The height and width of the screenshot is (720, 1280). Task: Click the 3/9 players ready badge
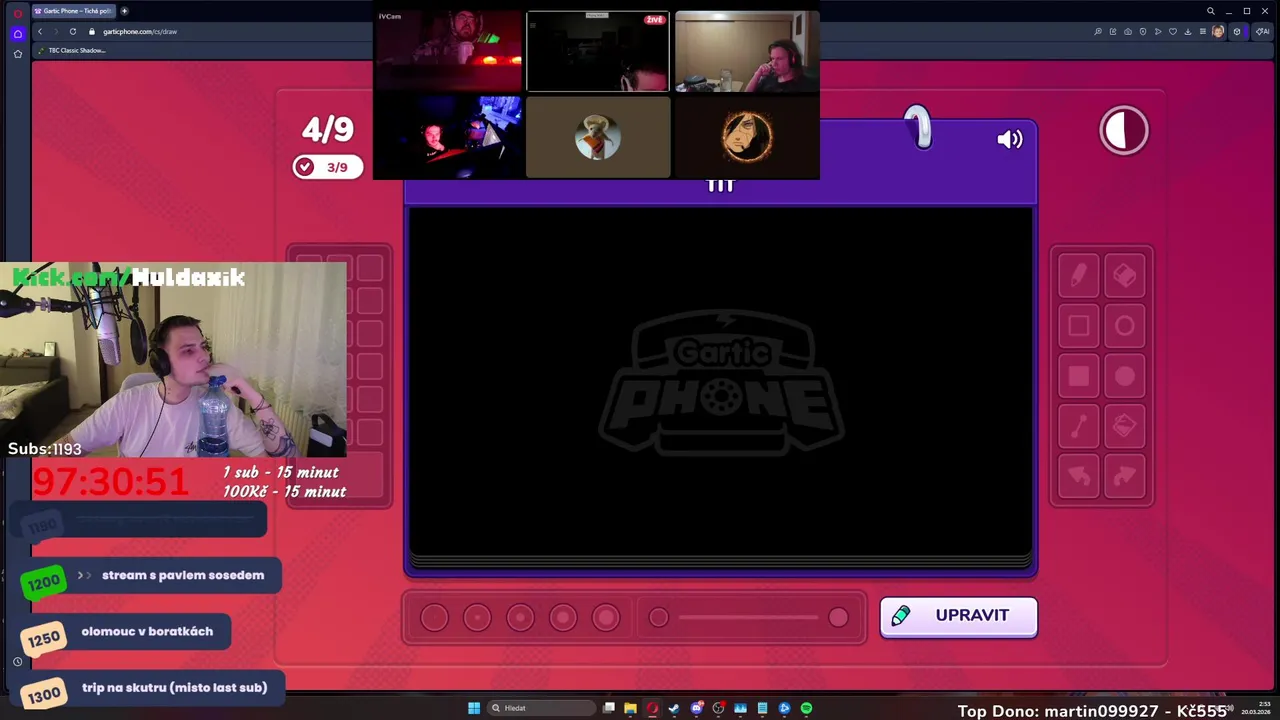[x=328, y=167]
